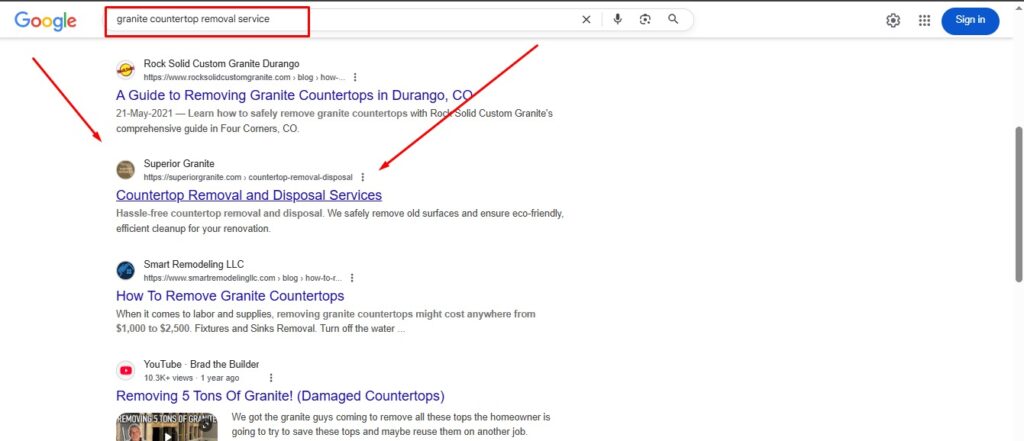The image size is (1024, 441).
Task: Click YouTube · Brad the Builder label
Action: point(201,365)
